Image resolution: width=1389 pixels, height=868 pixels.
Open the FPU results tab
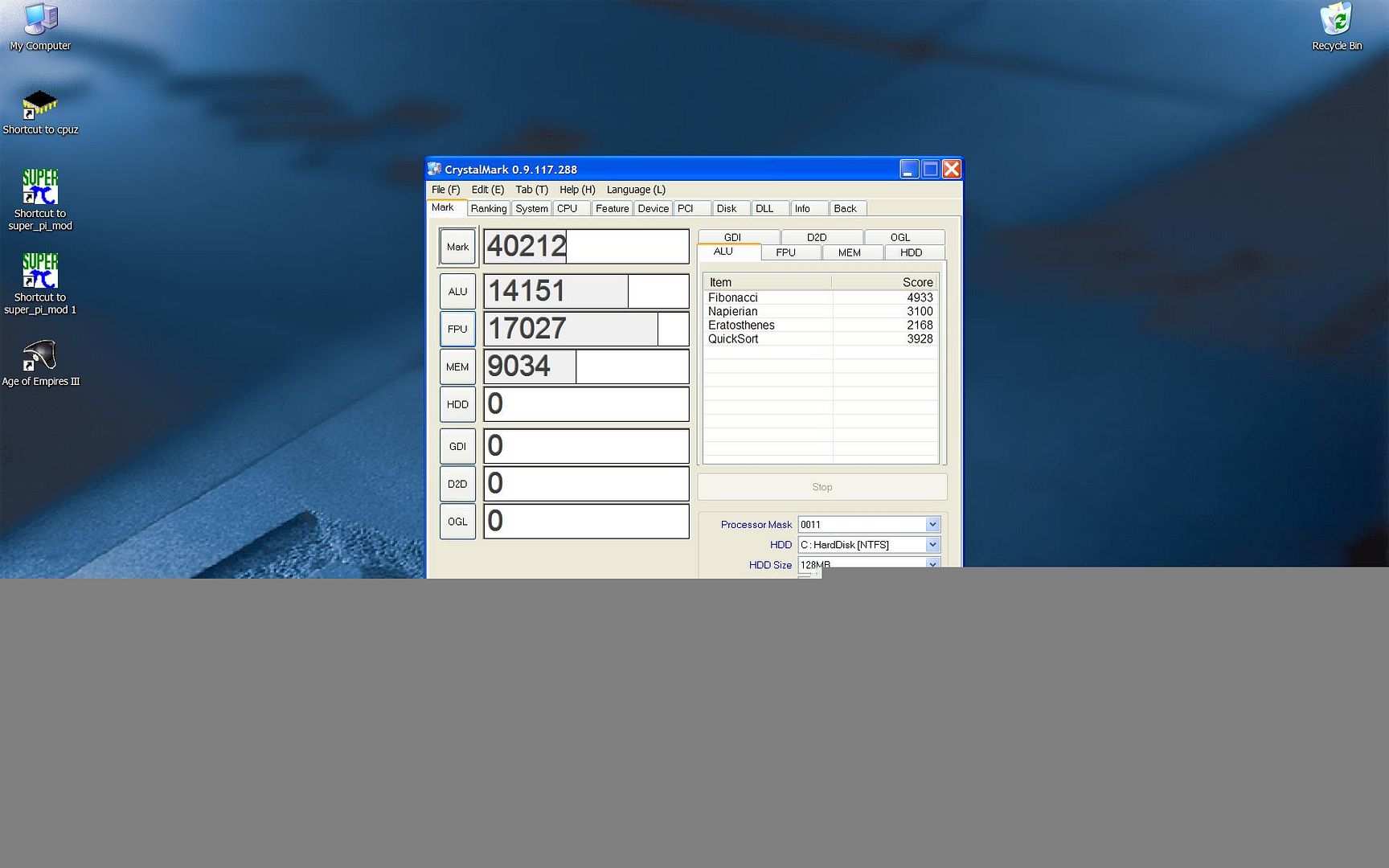pyautogui.click(x=791, y=252)
